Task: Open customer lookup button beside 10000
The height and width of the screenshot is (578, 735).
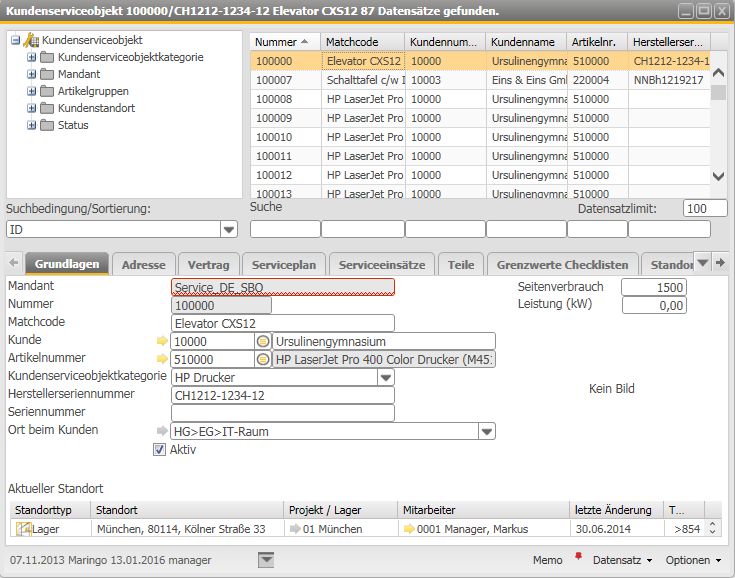Action: click(x=263, y=341)
